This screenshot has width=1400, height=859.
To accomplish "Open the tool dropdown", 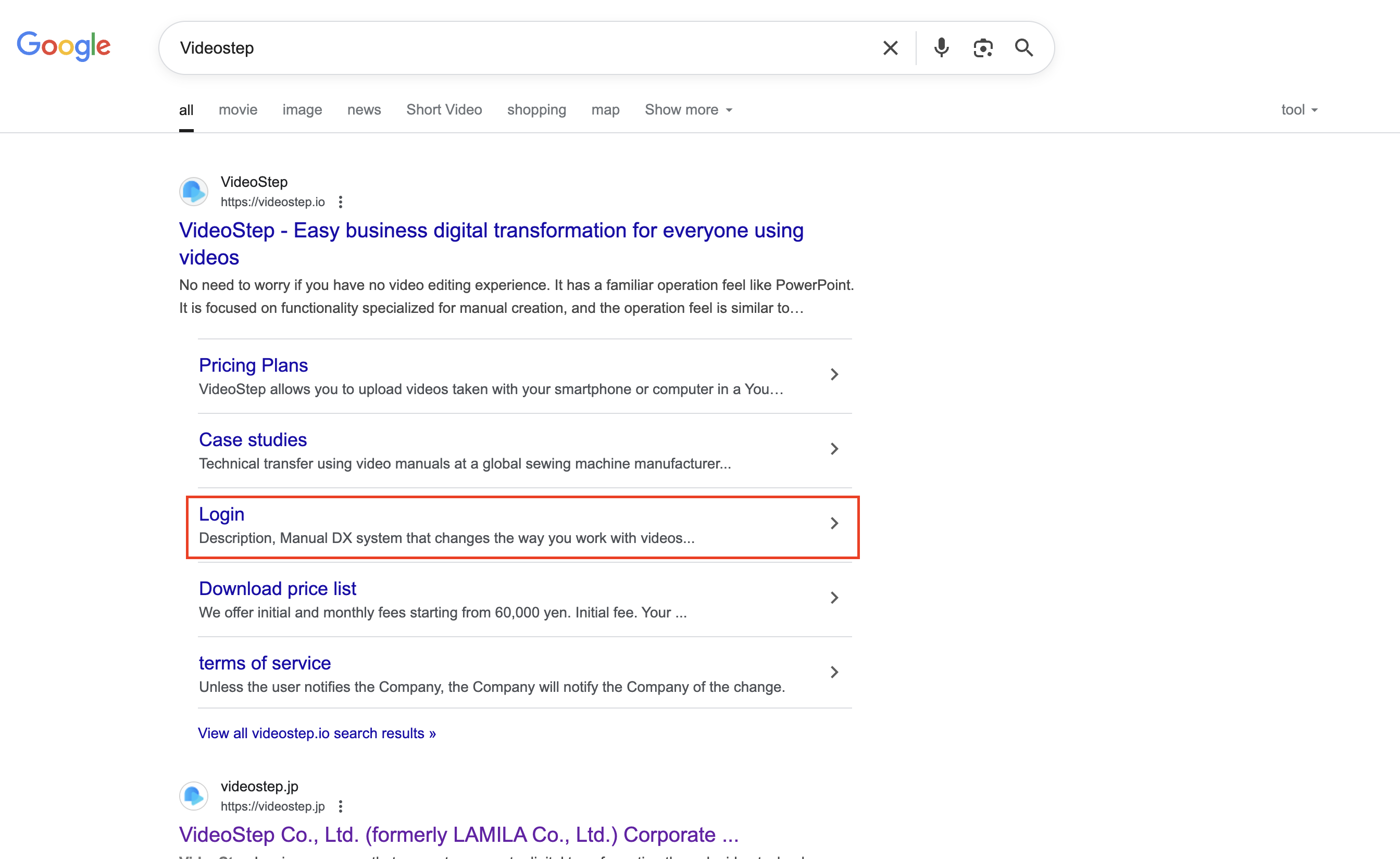I will [x=1299, y=110].
